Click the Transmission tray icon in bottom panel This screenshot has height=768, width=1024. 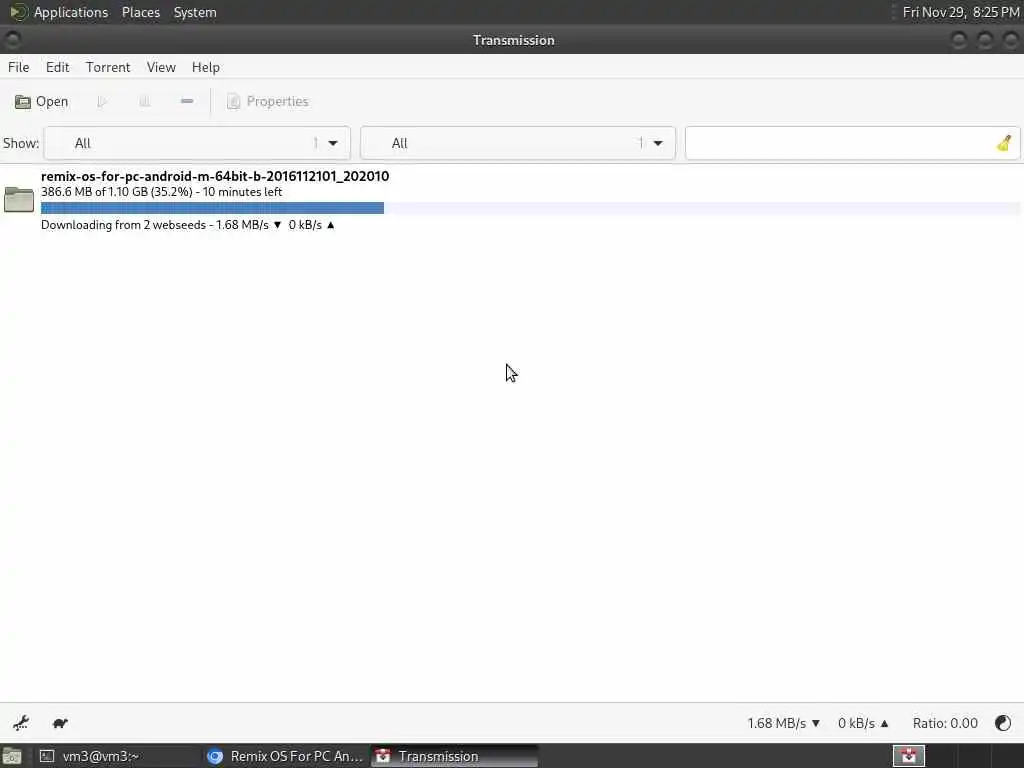tap(908, 756)
